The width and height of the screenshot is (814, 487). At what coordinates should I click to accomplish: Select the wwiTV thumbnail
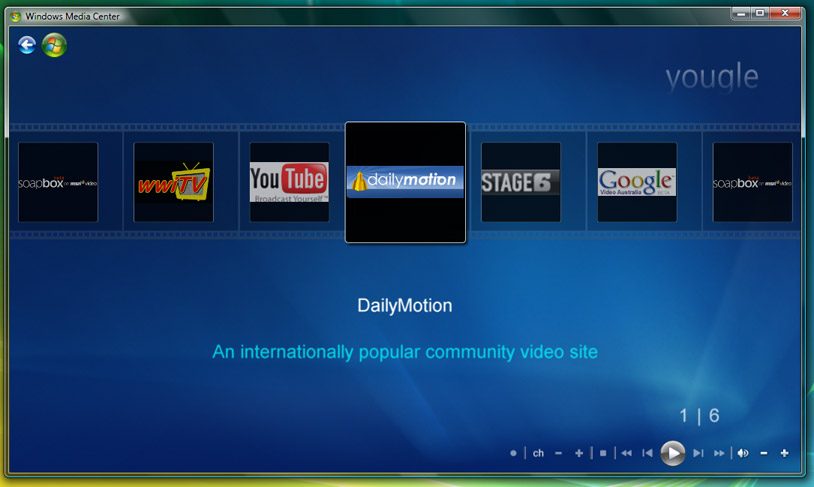pos(173,182)
